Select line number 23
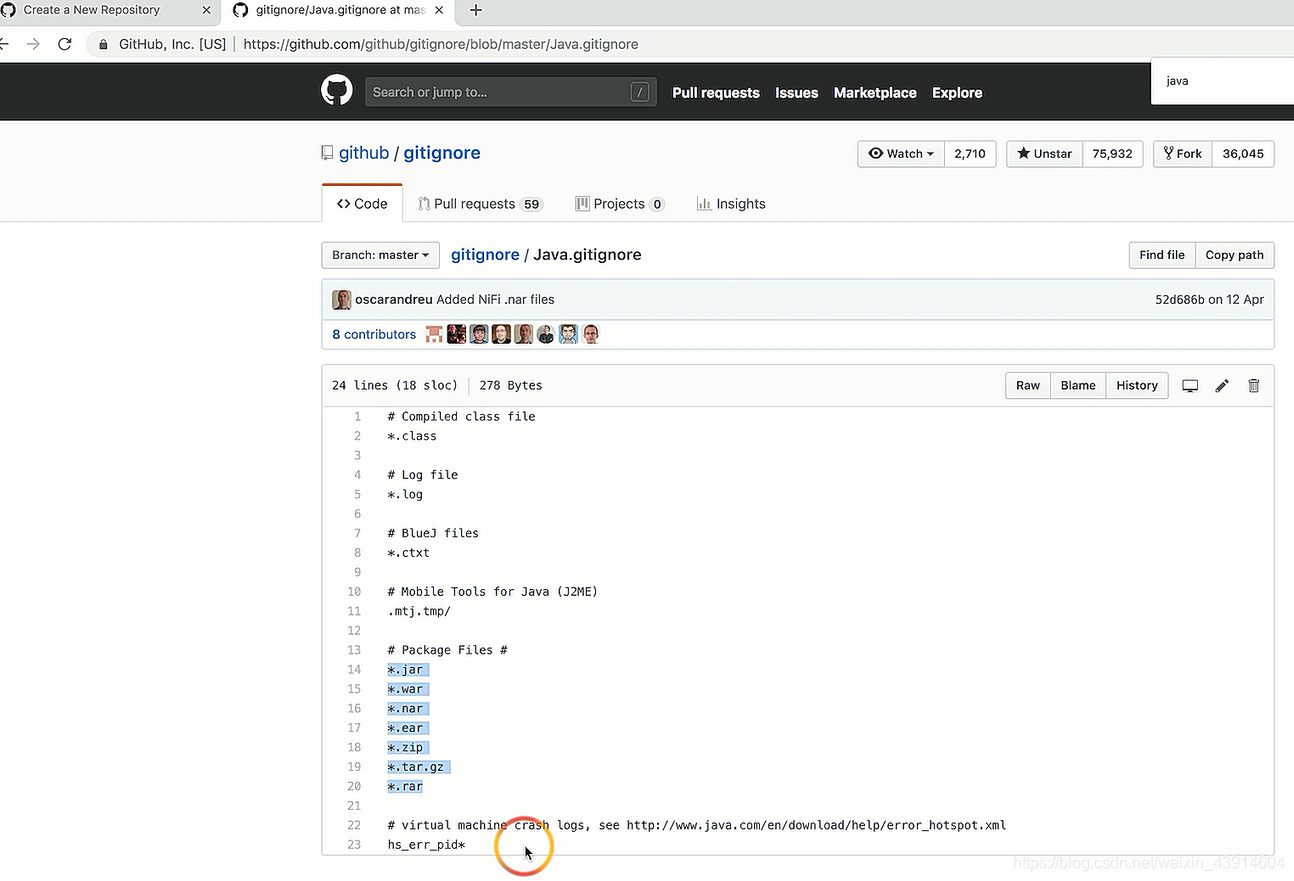The width and height of the screenshot is (1294, 881). click(x=354, y=845)
